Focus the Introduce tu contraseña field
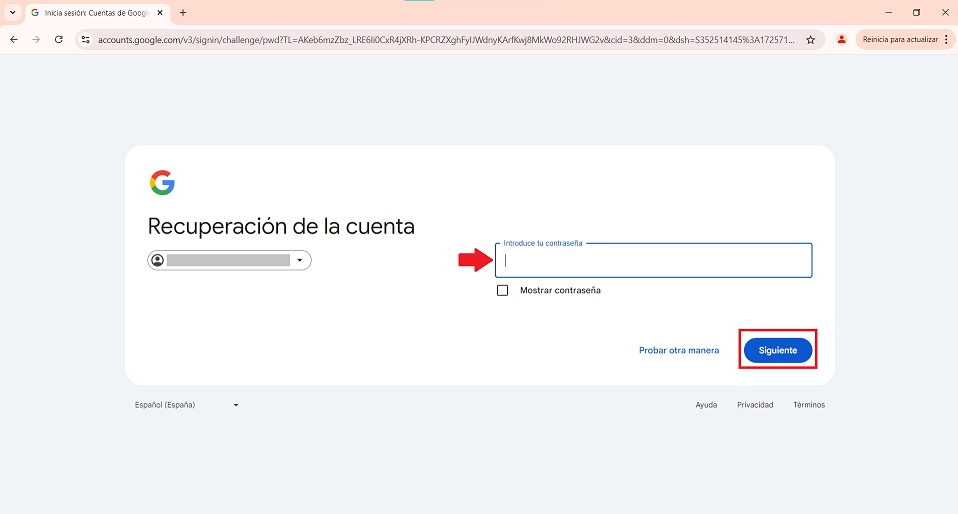The image size is (958, 514). (654, 260)
